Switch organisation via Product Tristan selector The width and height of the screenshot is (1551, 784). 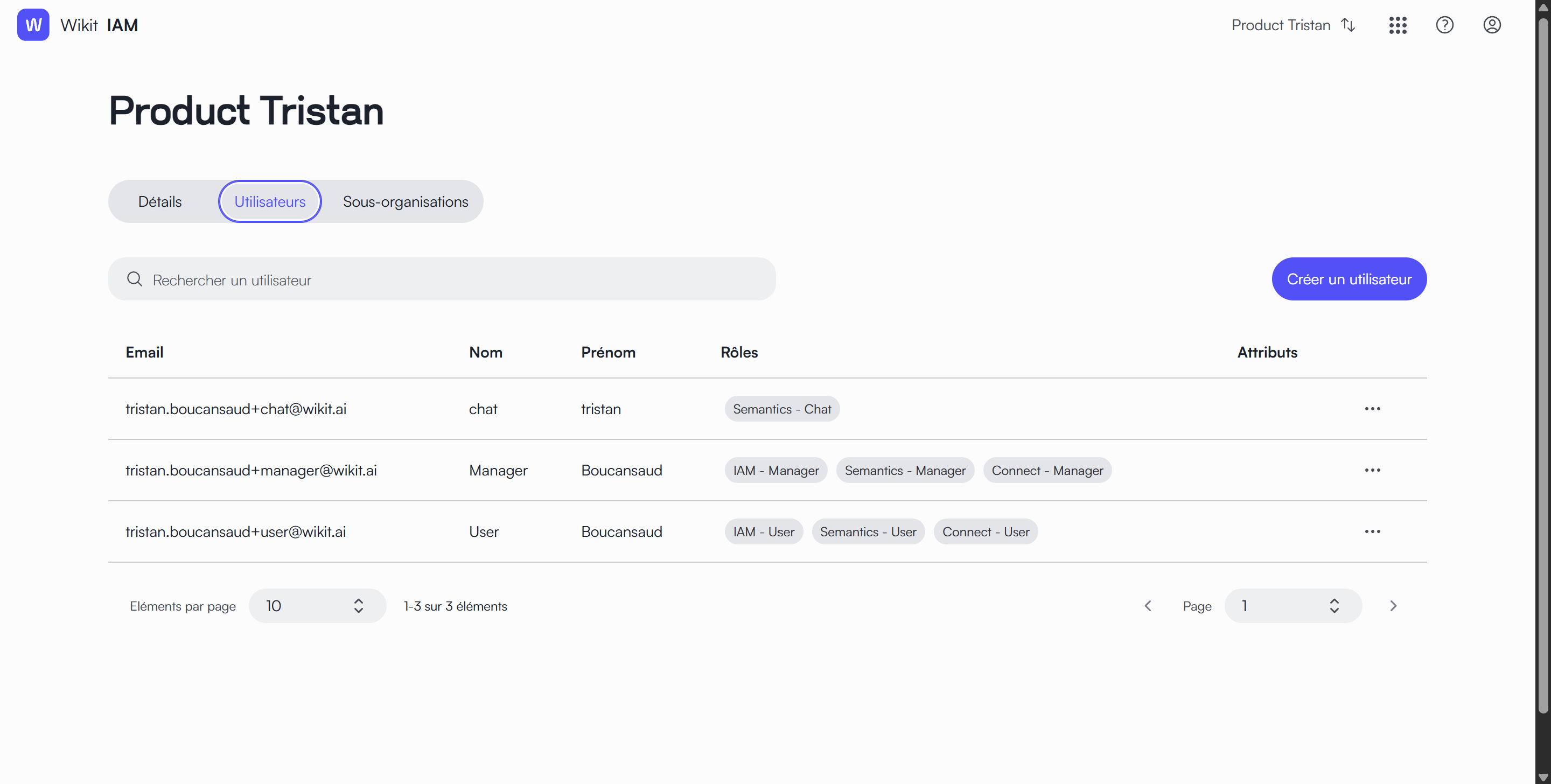click(x=1293, y=25)
